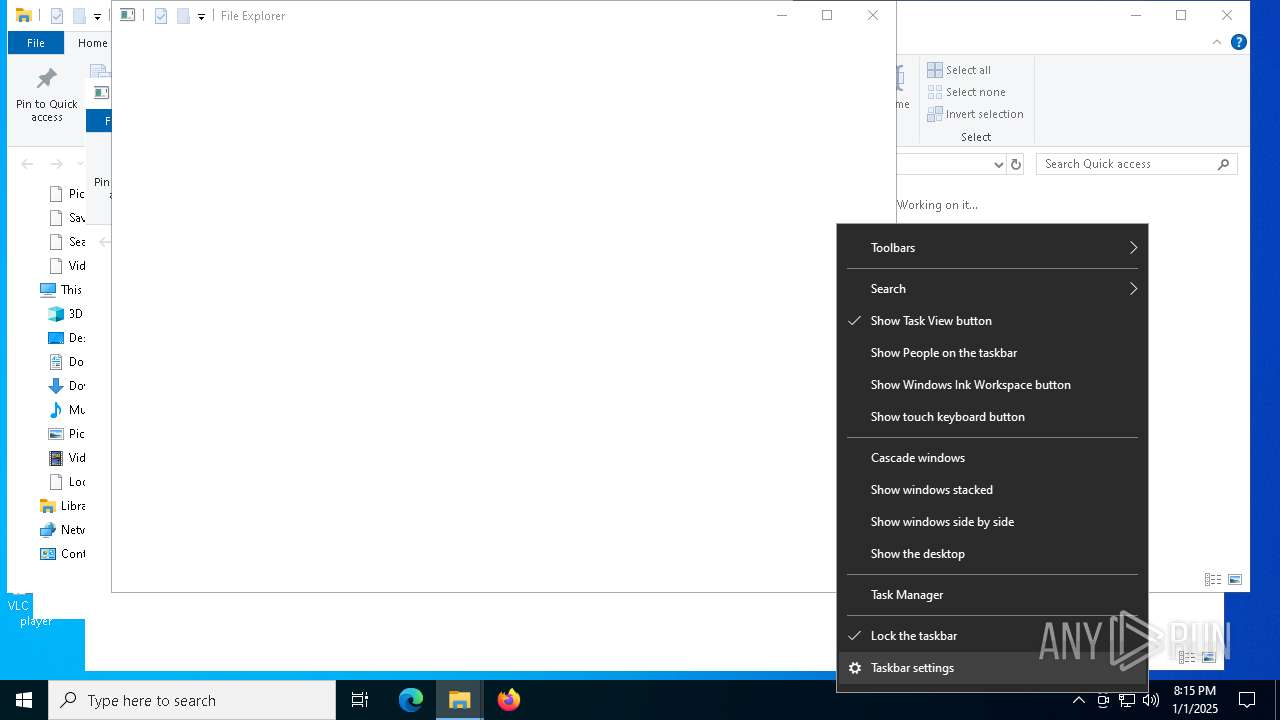Open Taskbar settings from the menu
The width and height of the screenshot is (1280, 720).
tap(992, 668)
